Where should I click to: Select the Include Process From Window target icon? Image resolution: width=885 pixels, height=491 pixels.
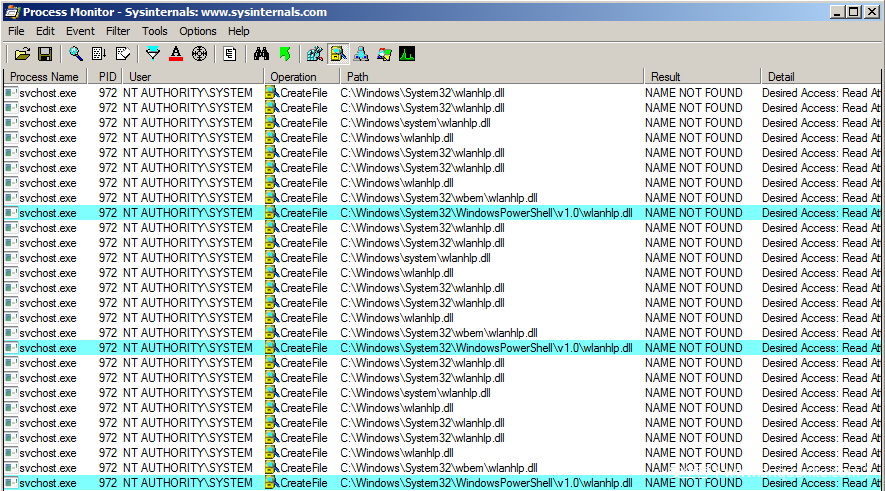tap(199, 53)
